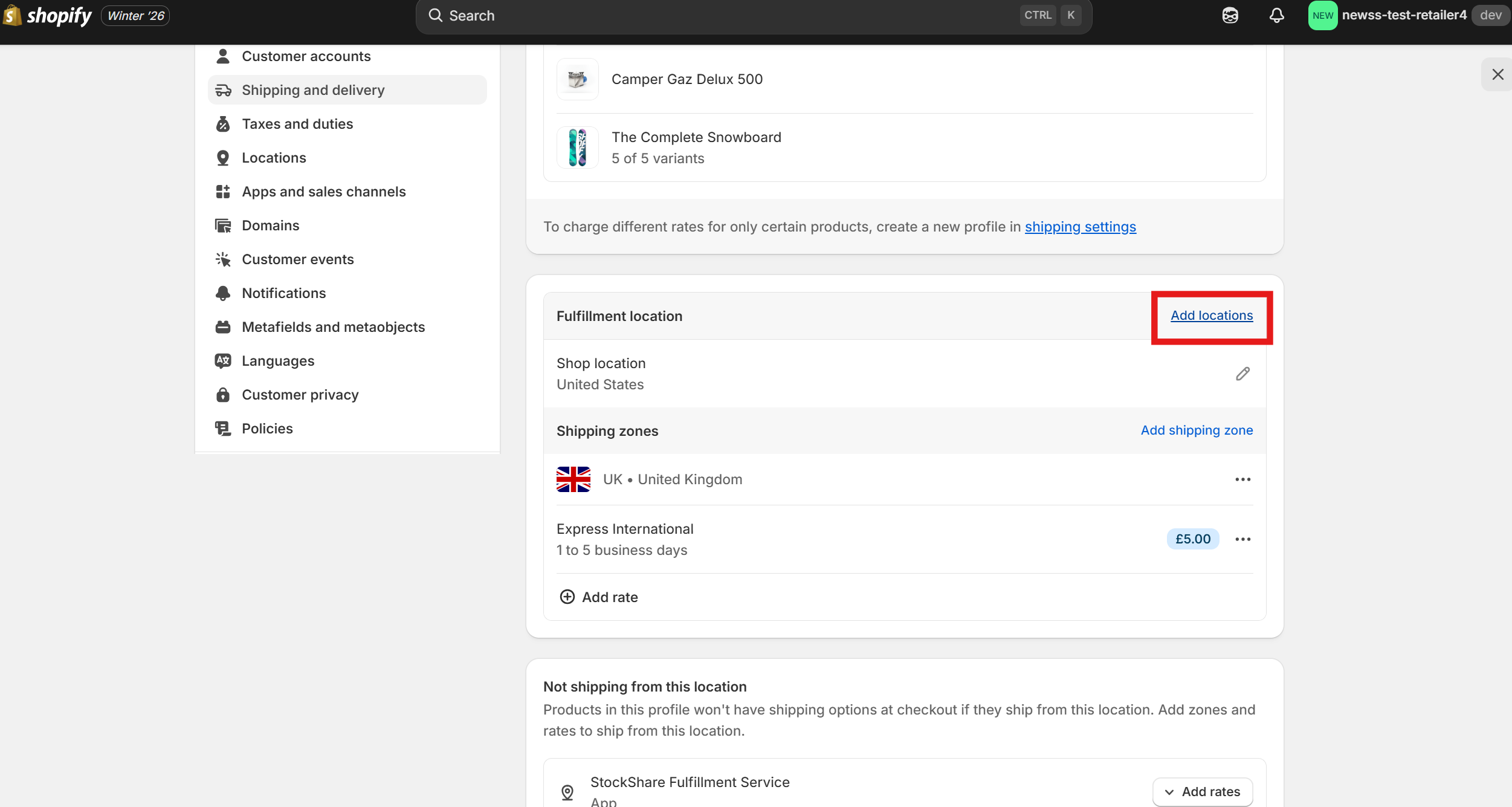Click the notifications bell icon in top bar
The width and height of the screenshot is (1512, 807).
click(1276, 16)
